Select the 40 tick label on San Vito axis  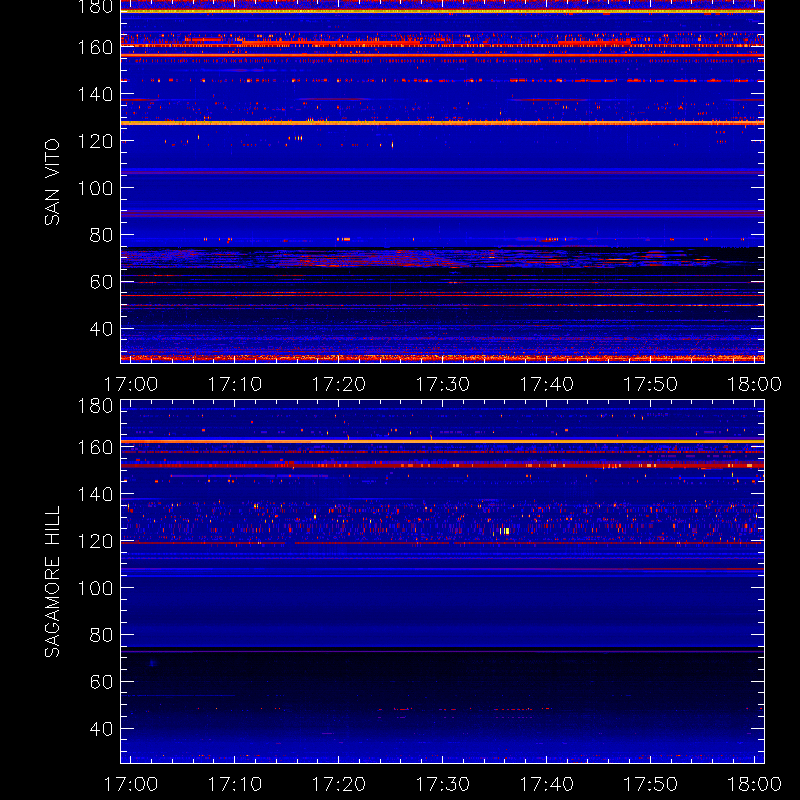point(101,329)
